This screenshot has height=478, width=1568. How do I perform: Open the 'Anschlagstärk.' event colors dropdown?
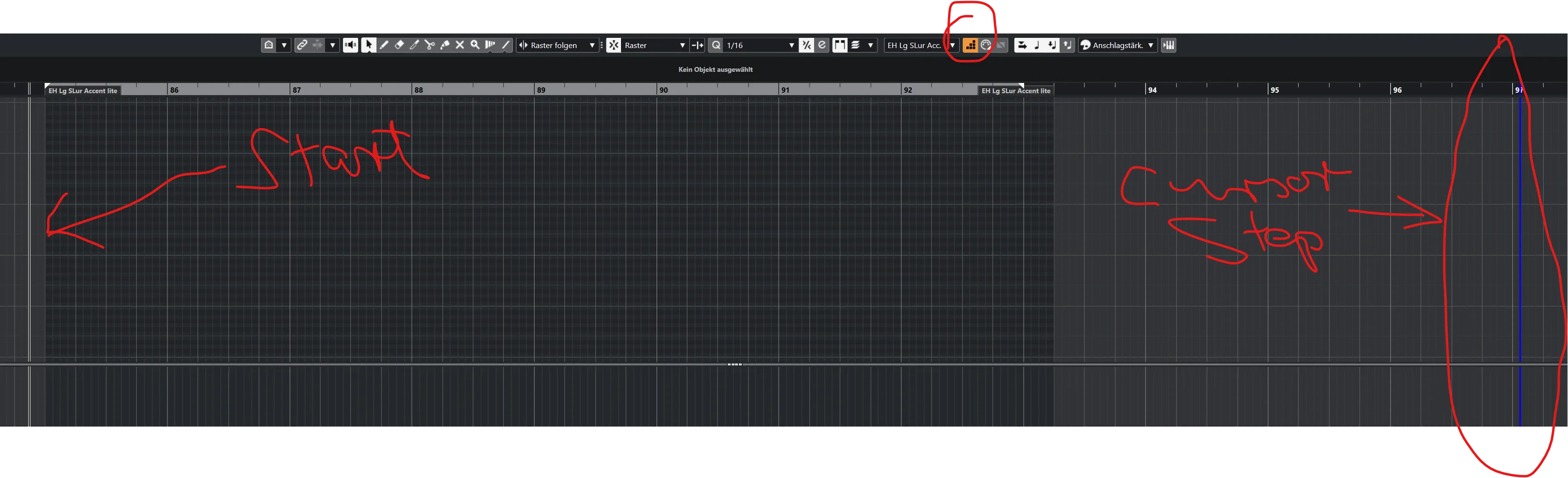pyautogui.click(x=1118, y=45)
